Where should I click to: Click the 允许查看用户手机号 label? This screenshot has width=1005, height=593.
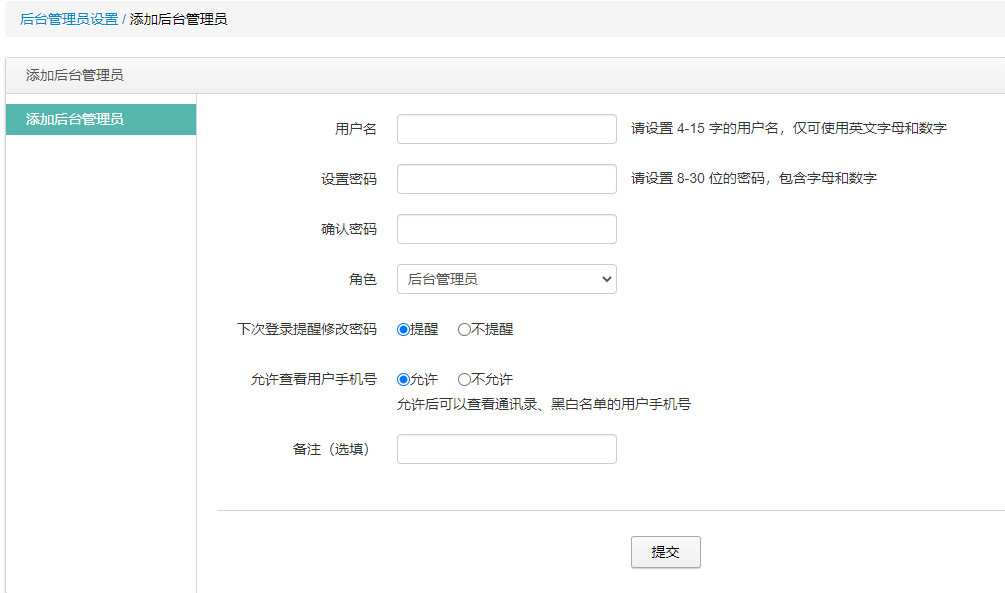313,379
